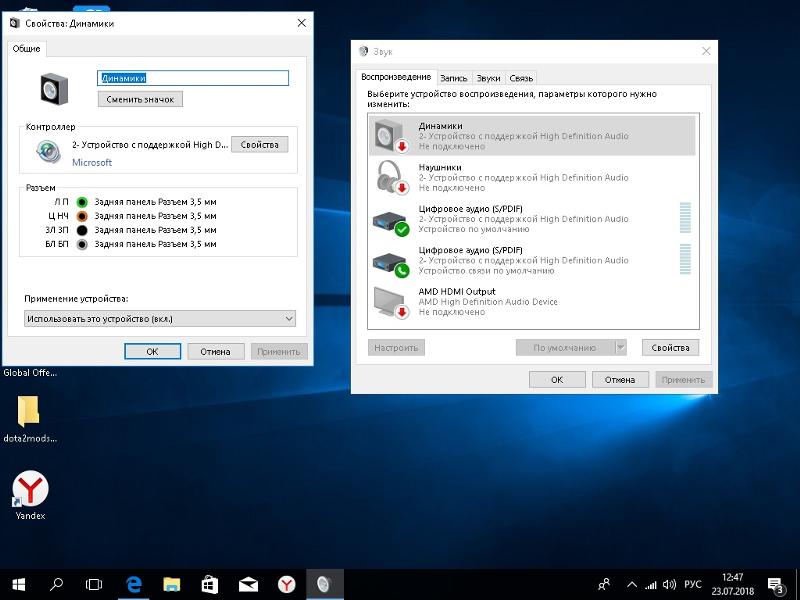Click Сменить значок button

click(x=140, y=99)
